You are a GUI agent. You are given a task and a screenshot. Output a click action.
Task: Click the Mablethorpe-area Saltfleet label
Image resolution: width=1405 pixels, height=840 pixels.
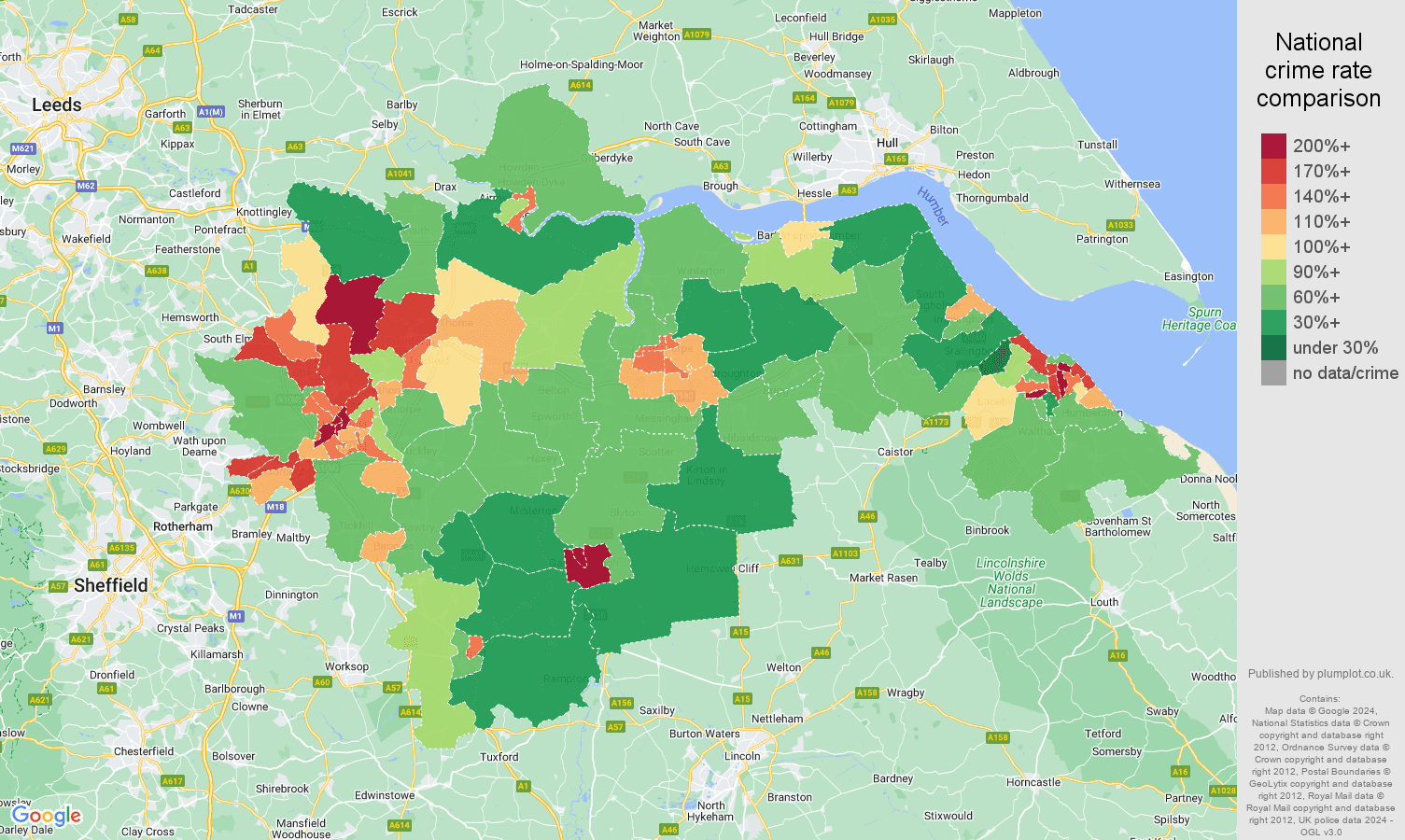(x=1224, y=538)
